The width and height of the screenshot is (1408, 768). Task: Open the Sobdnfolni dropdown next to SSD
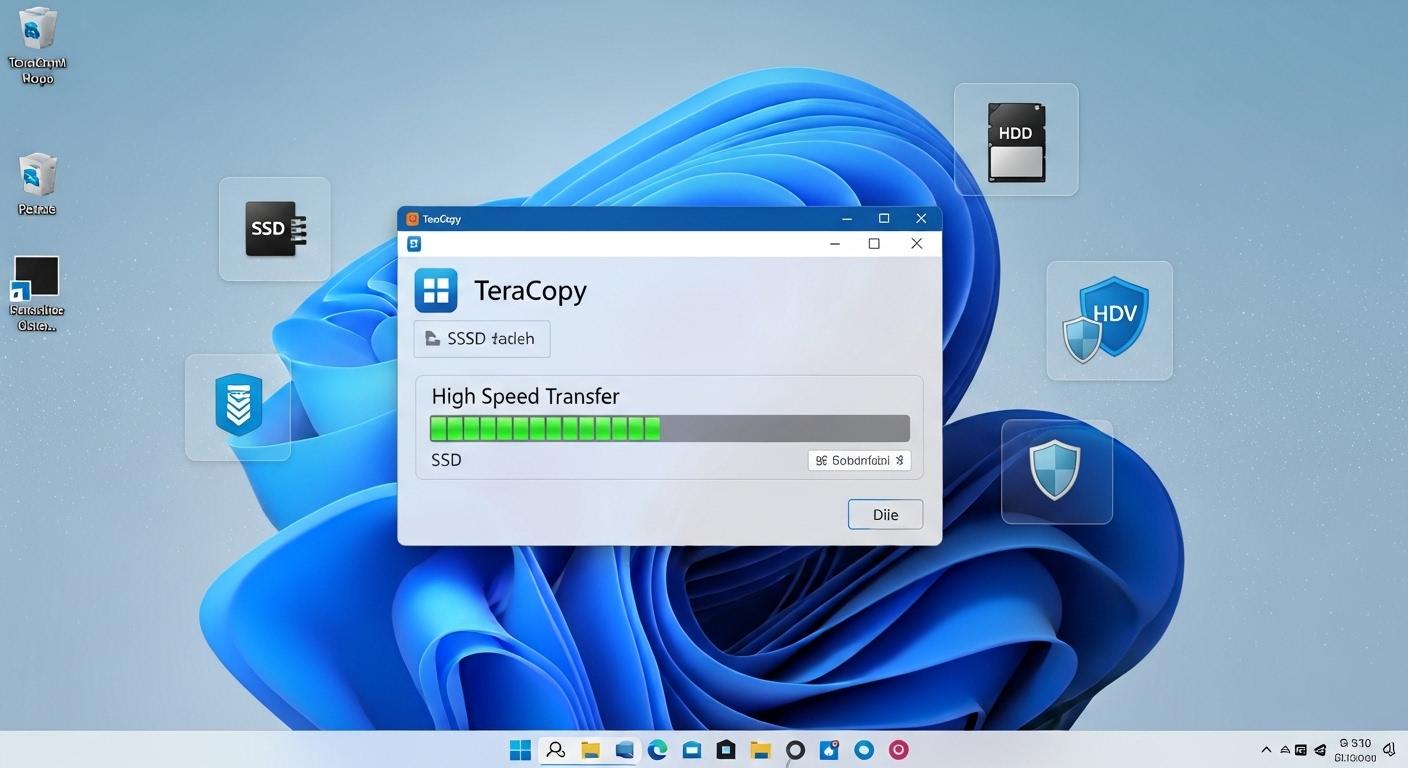click(x=858, y=460)
